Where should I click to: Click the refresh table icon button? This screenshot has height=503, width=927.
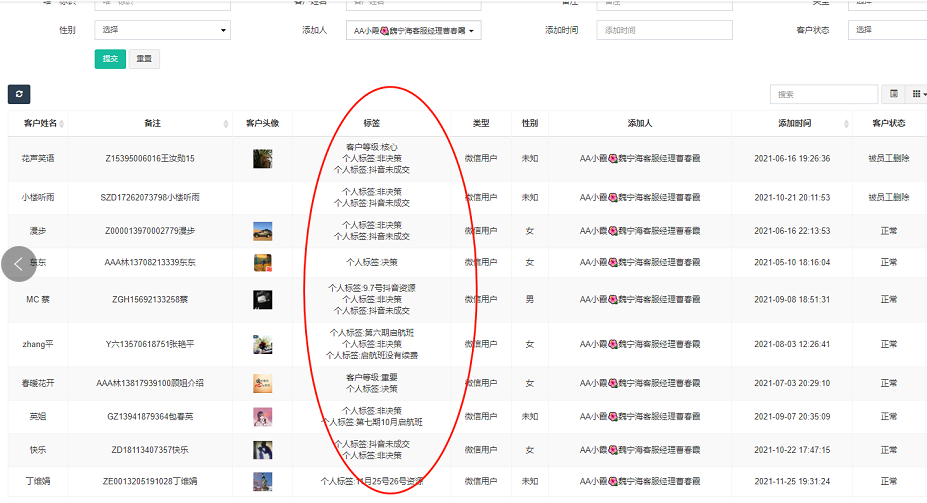[19, 94]
